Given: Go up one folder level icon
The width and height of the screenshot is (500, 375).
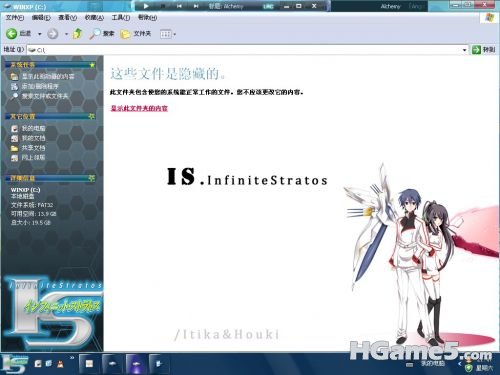Looking at the screenshot, I should tap(78, 33).
